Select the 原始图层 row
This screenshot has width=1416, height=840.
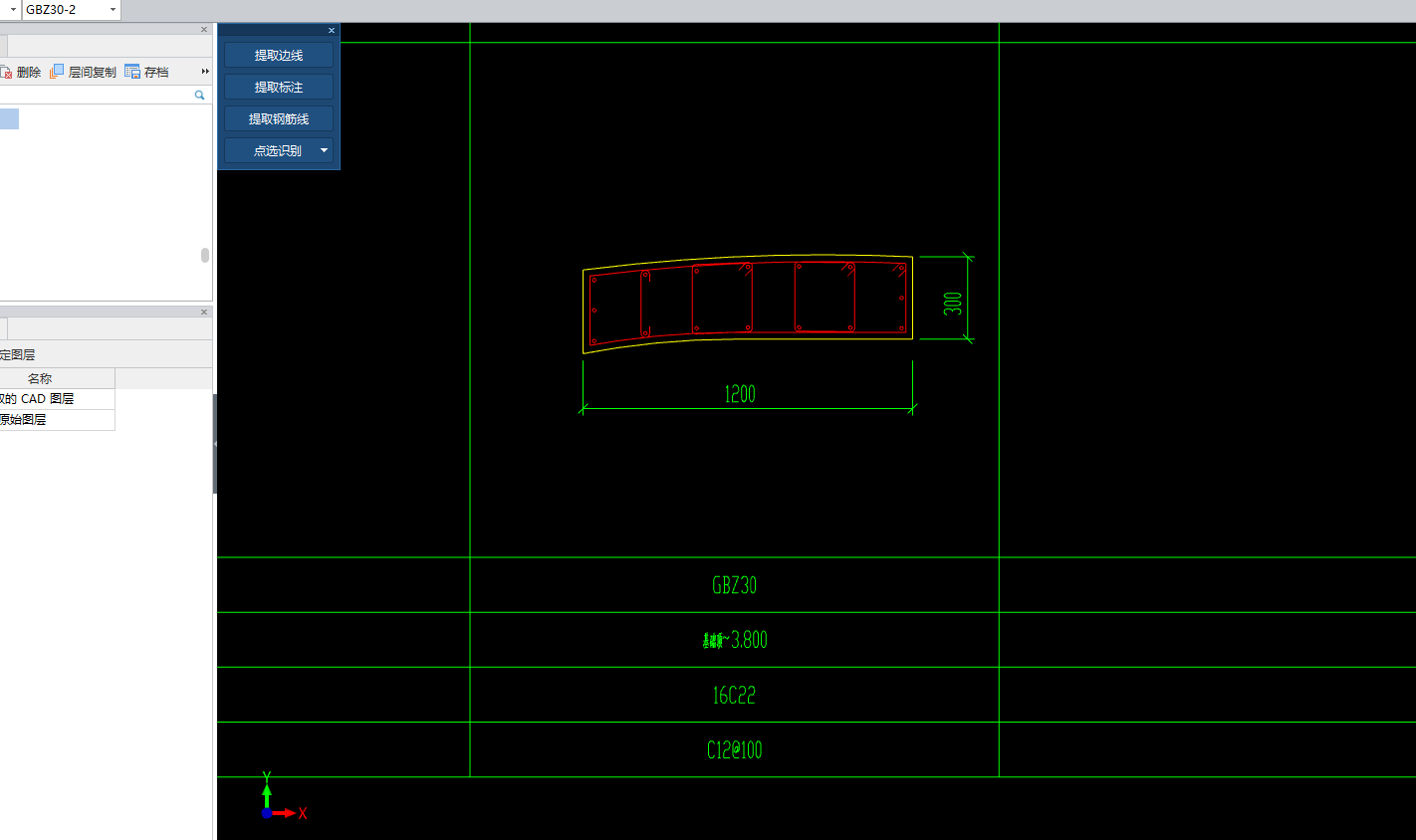coord(57,420)
